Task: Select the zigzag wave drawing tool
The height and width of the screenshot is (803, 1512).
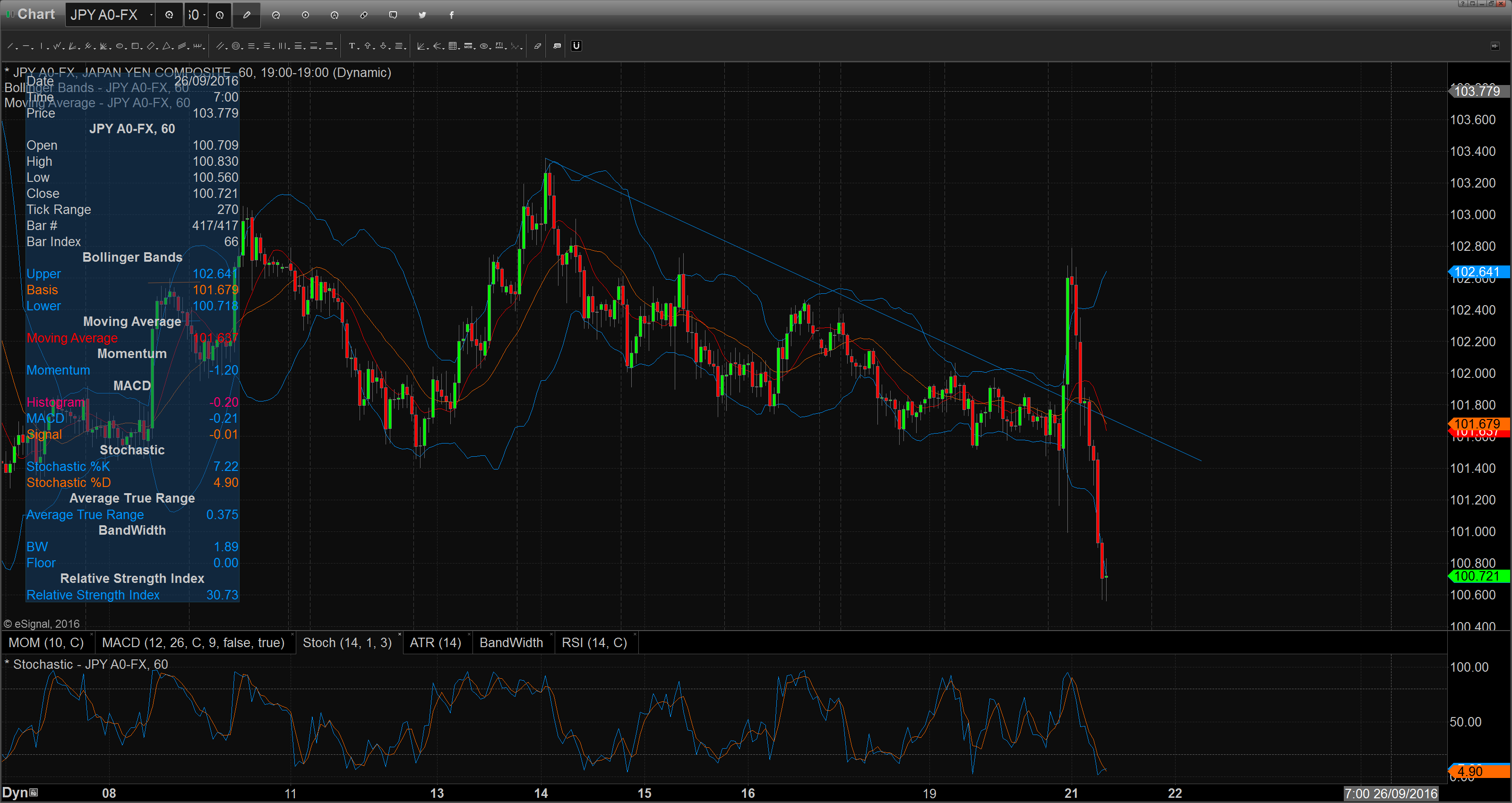Action: point(58,46)
